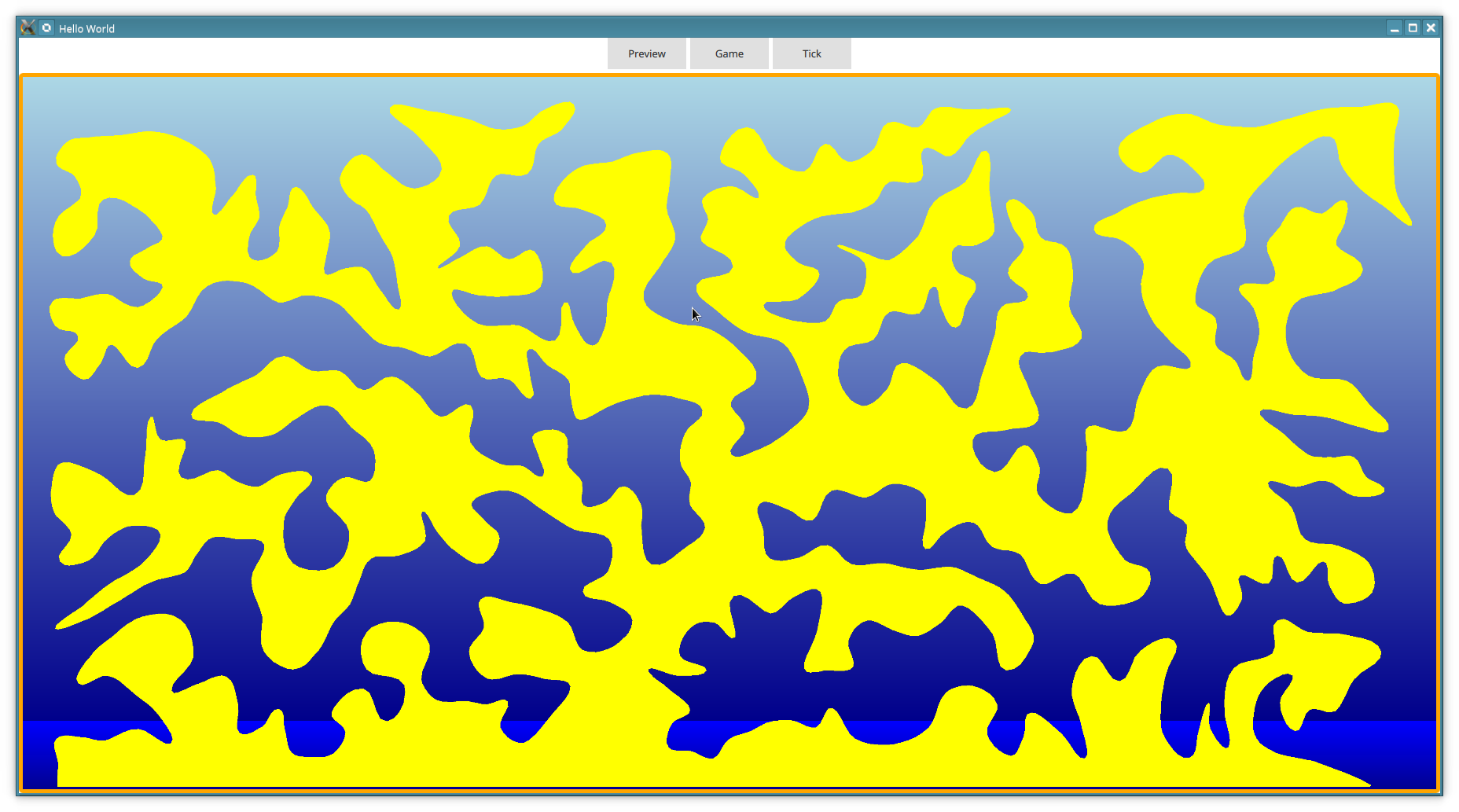
Task: Click light blue sky at canvas top-right corner
Action: [x=1421, y=90]
